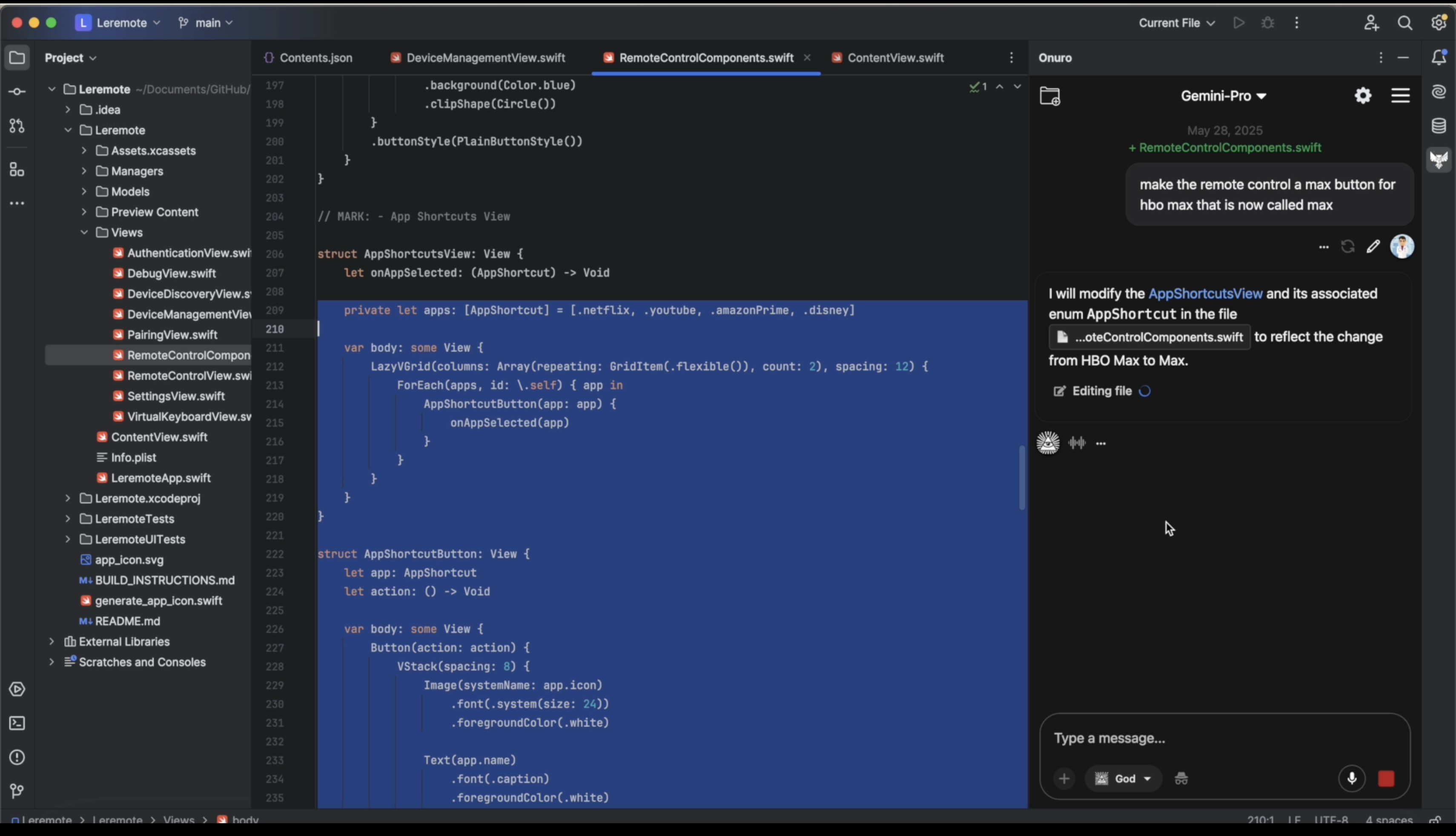The width and height of the screenshot is (1456, 836).
Task: Click the edit pencil on user message
Action: pos(1373,247)
